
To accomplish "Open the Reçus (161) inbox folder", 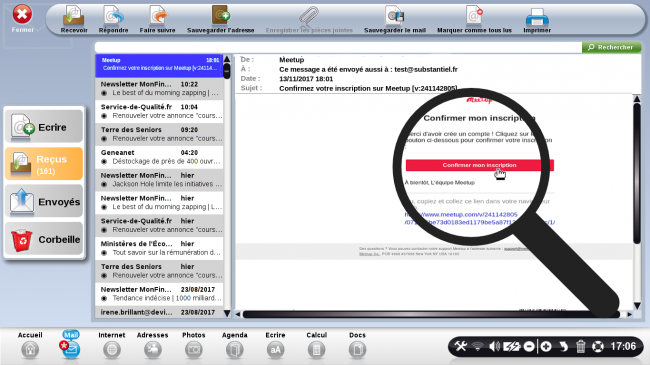I will click(44, 164).
